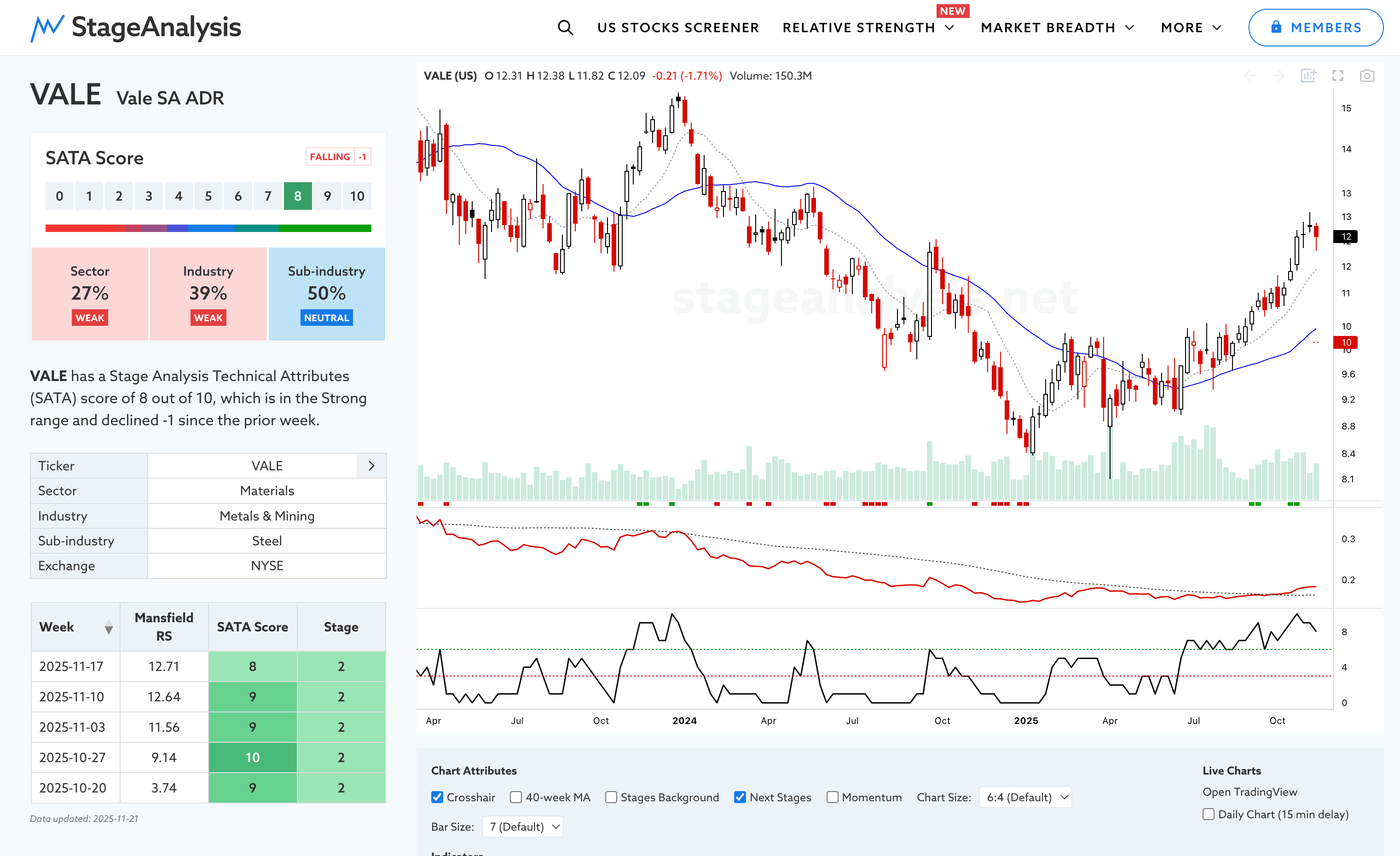The height and width of the screenshot is (856, 1400).
Task: Click the chart forward arrow icon
Action: pyautogui.click(x=1279, y=75)
